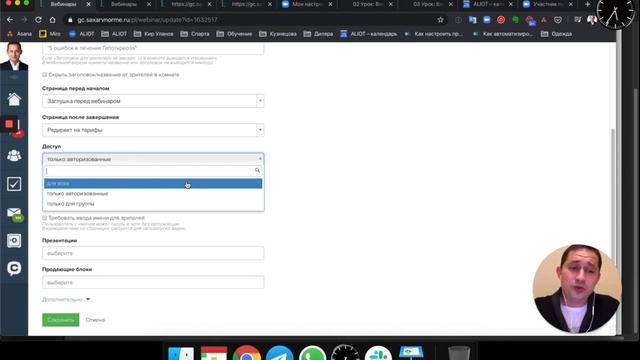Click the green 'Сохранить' button

point(60,320)
